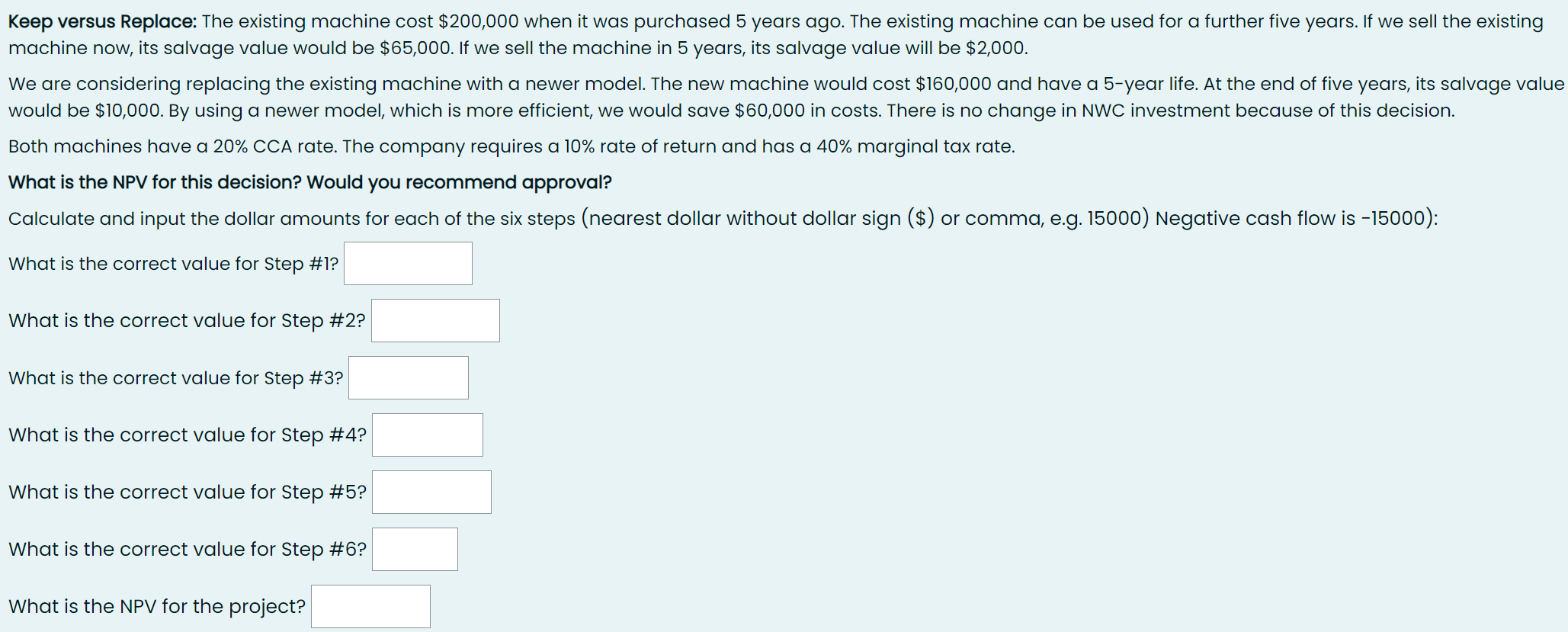Click the NPV for the project label
1568x632 pixels.
tap(155, 606)
